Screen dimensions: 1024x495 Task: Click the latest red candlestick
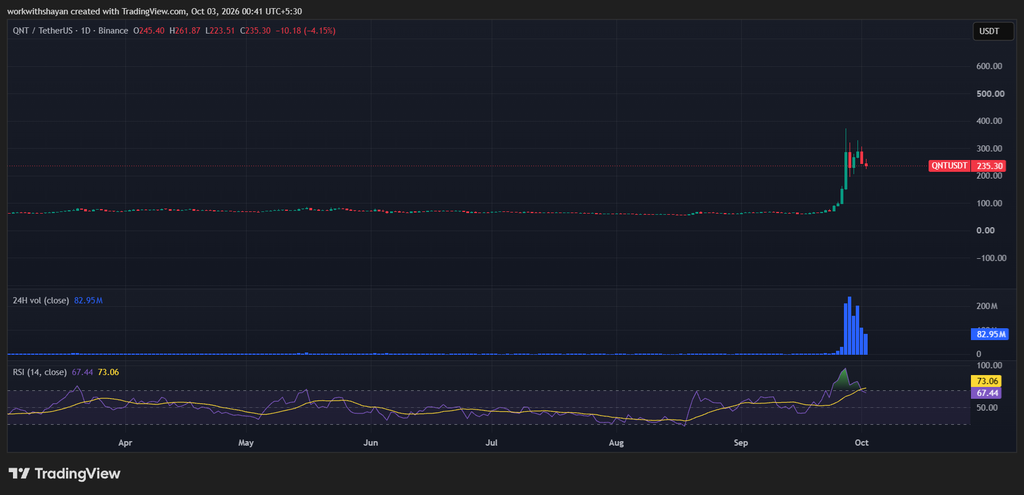click(866, 165)
